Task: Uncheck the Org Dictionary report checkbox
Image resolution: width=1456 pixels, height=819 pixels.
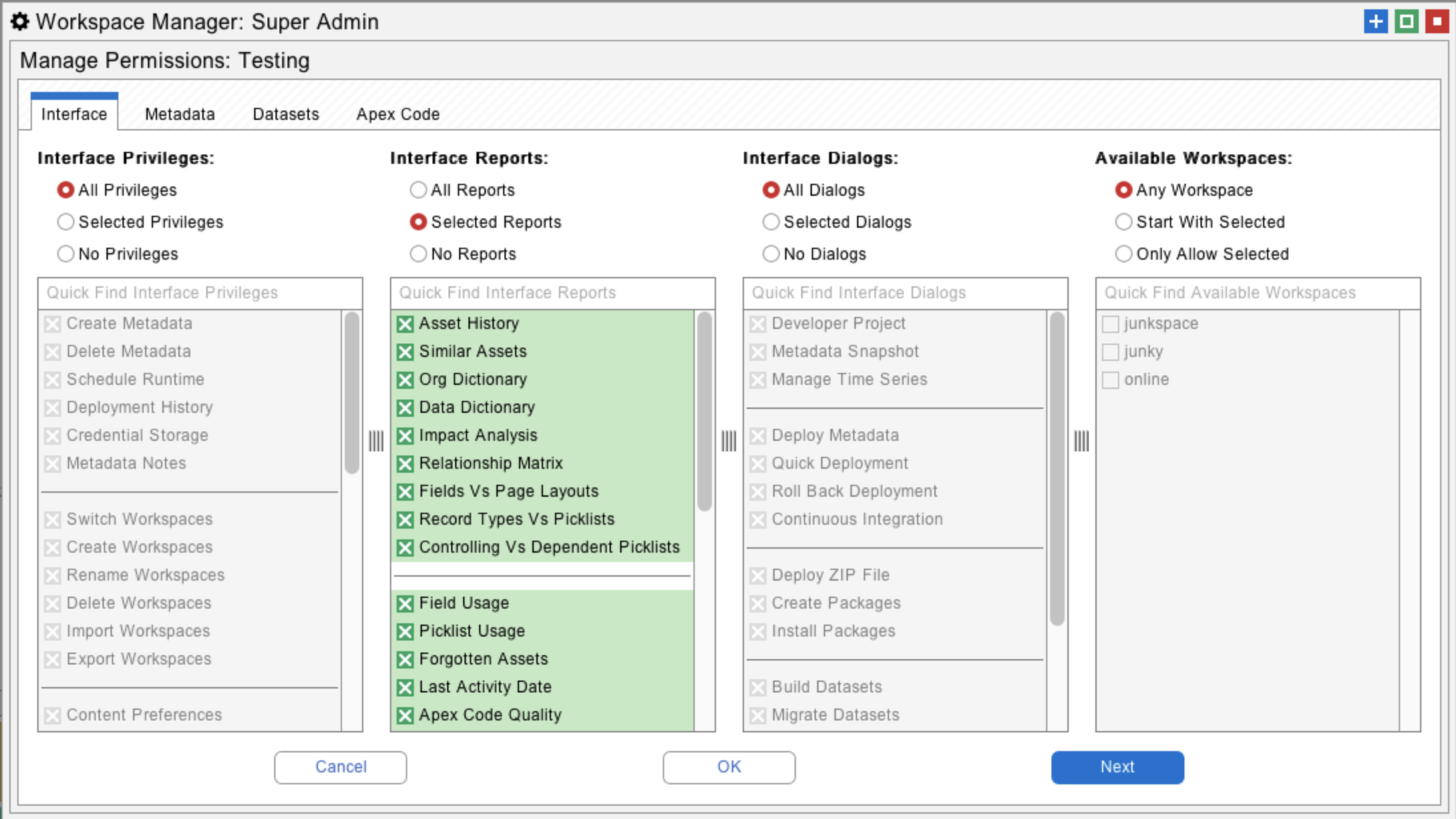Action: pos(405,380)
